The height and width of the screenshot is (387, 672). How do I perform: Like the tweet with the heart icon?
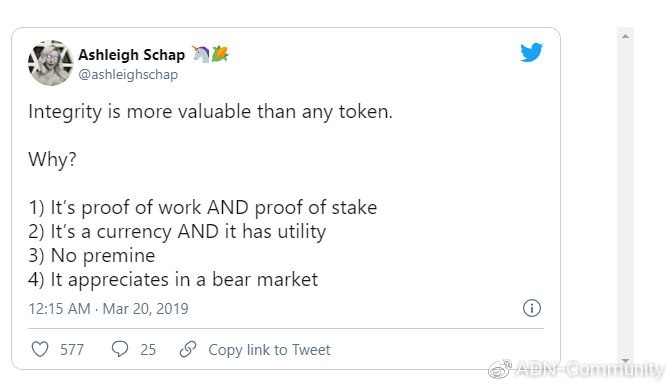click(40, 349)
